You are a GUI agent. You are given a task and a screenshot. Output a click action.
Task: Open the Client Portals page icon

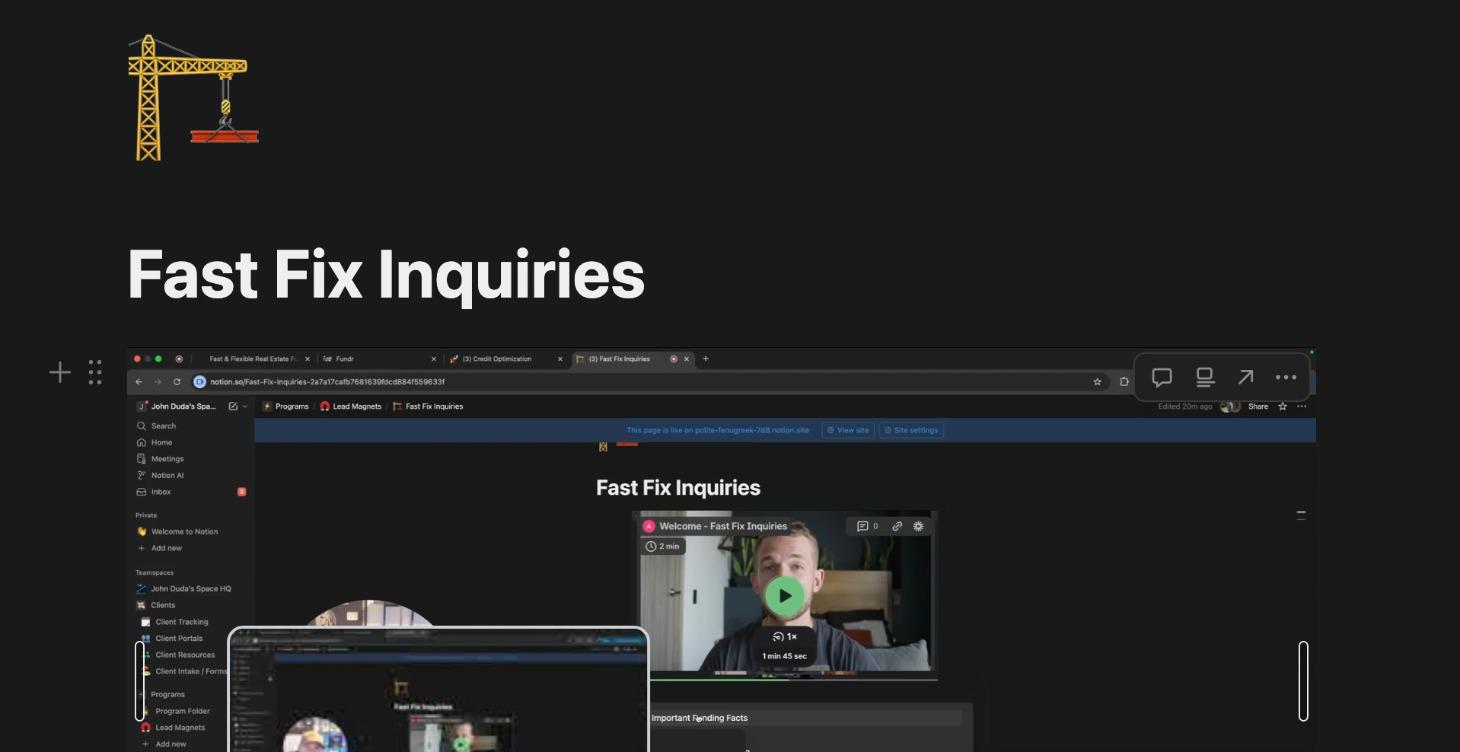[145, 638]
